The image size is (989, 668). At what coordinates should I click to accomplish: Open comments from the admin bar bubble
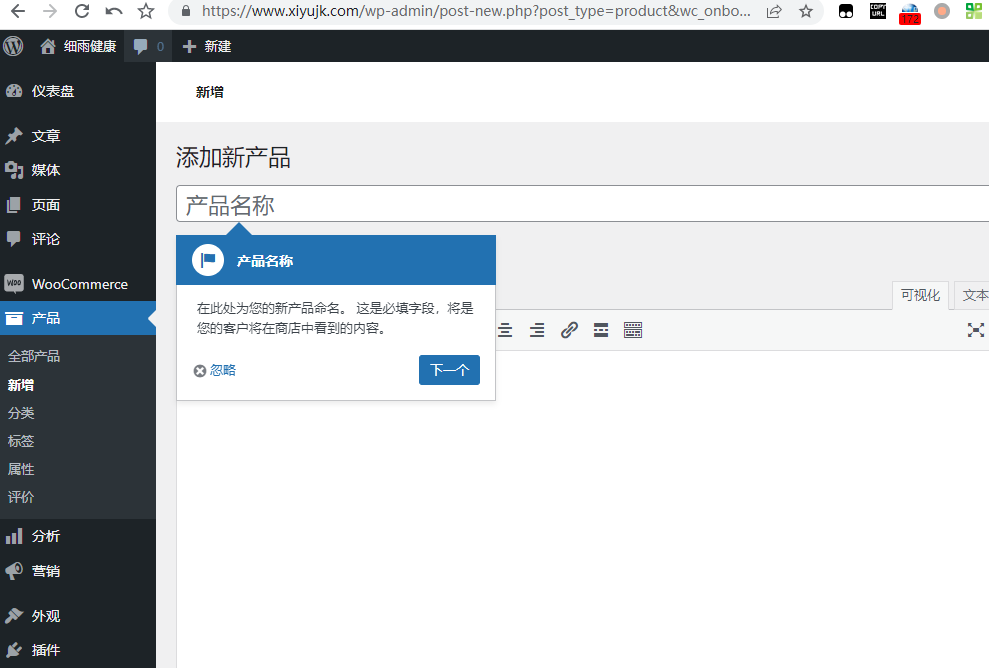coord(148,46)
